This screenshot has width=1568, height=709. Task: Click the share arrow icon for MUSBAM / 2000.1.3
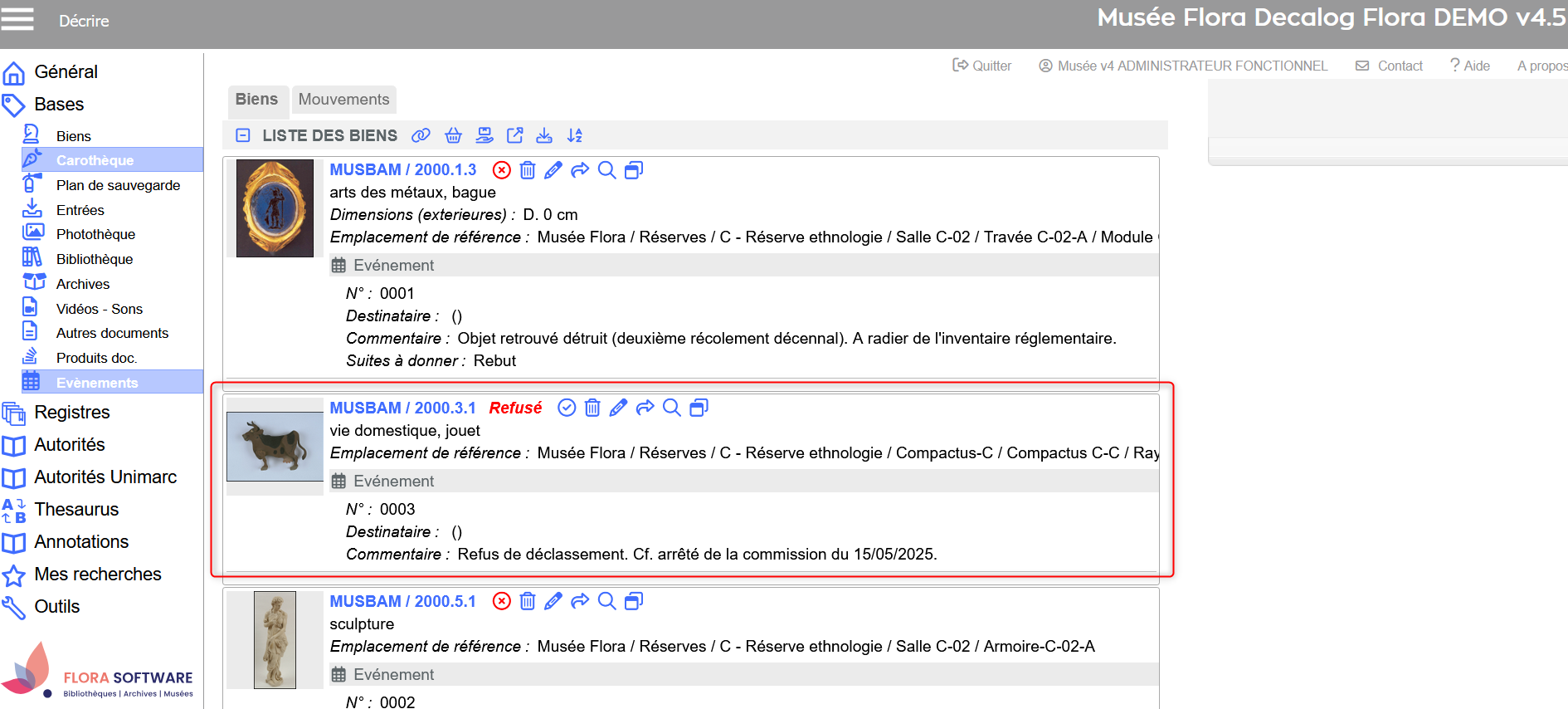pyautogui.click(x=580, y=170)
